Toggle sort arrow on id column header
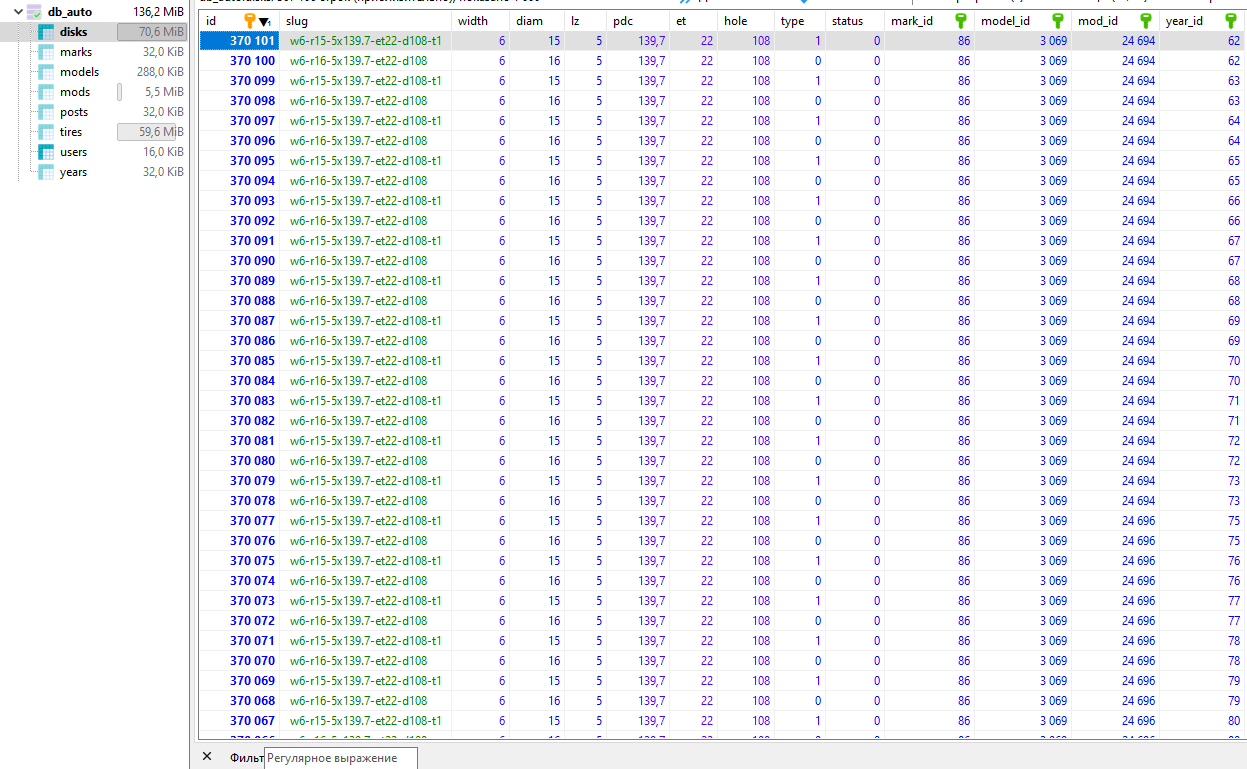The height and width of the screenshot is (769, 1247). point(264,22)
